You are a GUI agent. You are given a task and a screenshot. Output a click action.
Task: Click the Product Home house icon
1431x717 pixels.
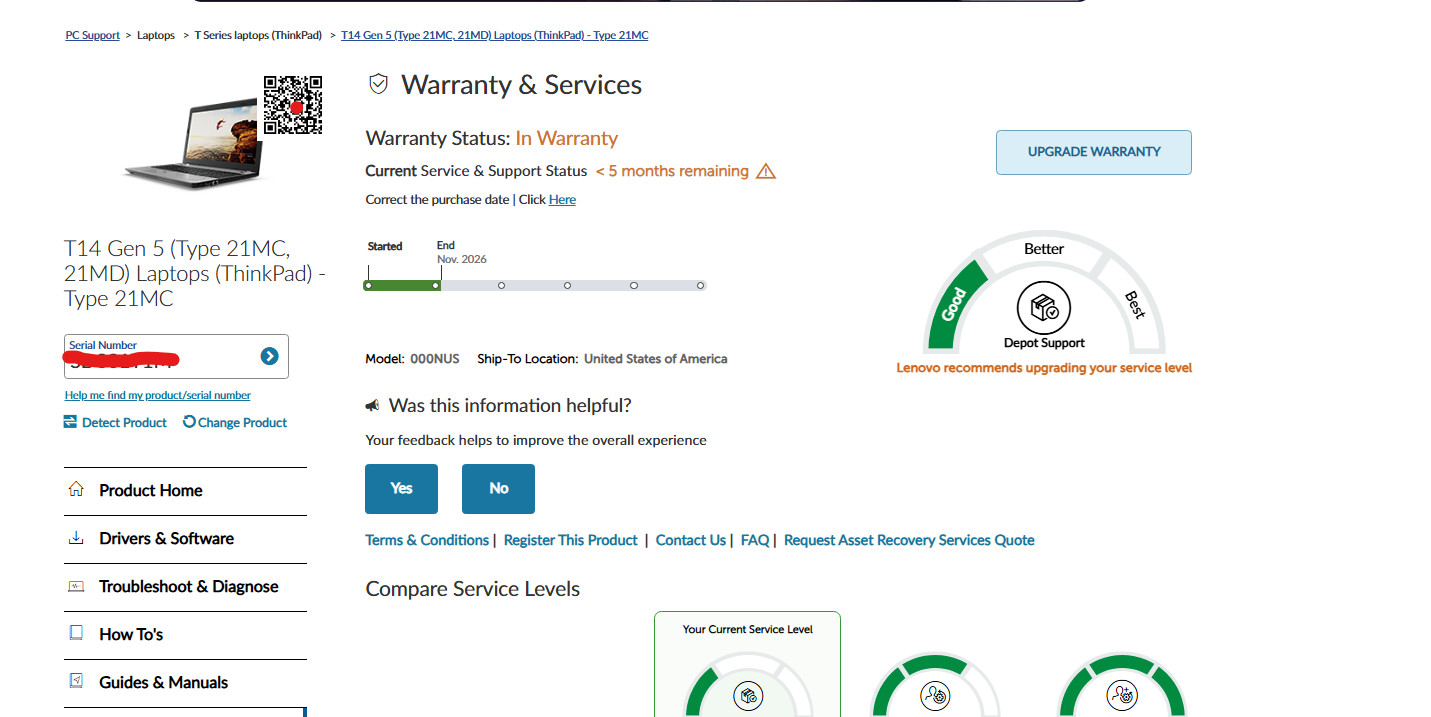(76, 490)
